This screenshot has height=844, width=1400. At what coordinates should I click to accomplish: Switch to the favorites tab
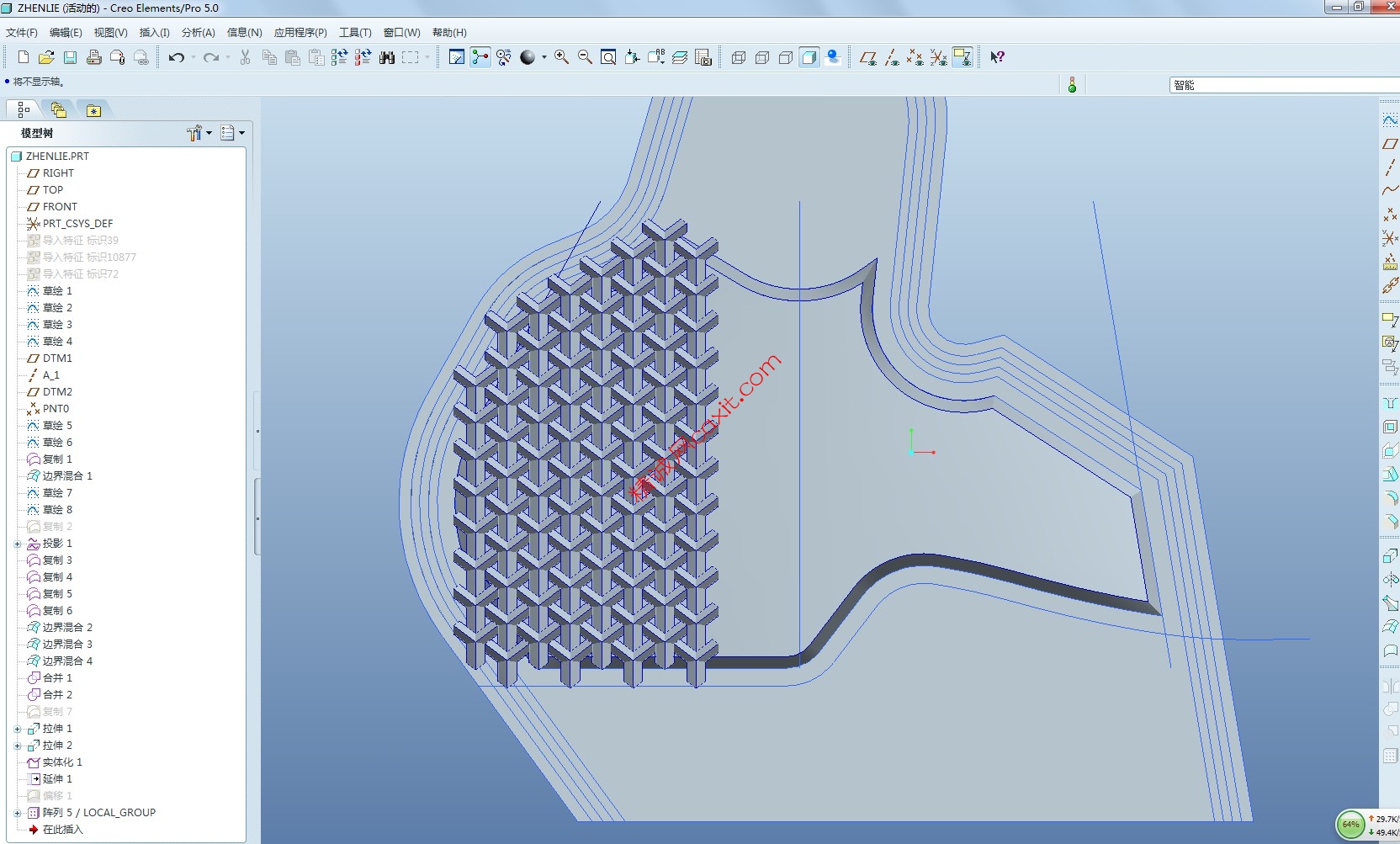pyautogui.click(x=93, y=109)
